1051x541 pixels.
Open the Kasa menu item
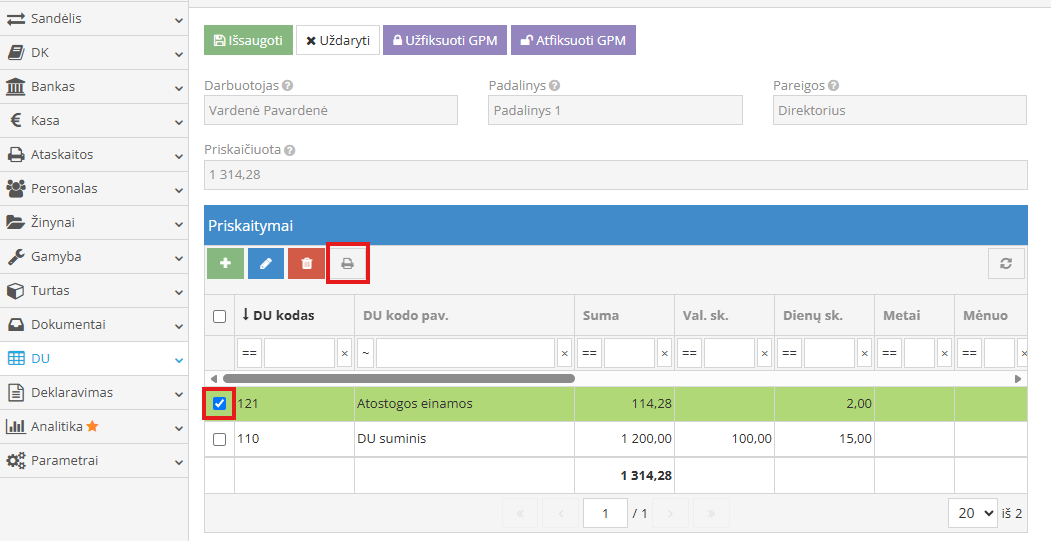[x=94, y=121]
